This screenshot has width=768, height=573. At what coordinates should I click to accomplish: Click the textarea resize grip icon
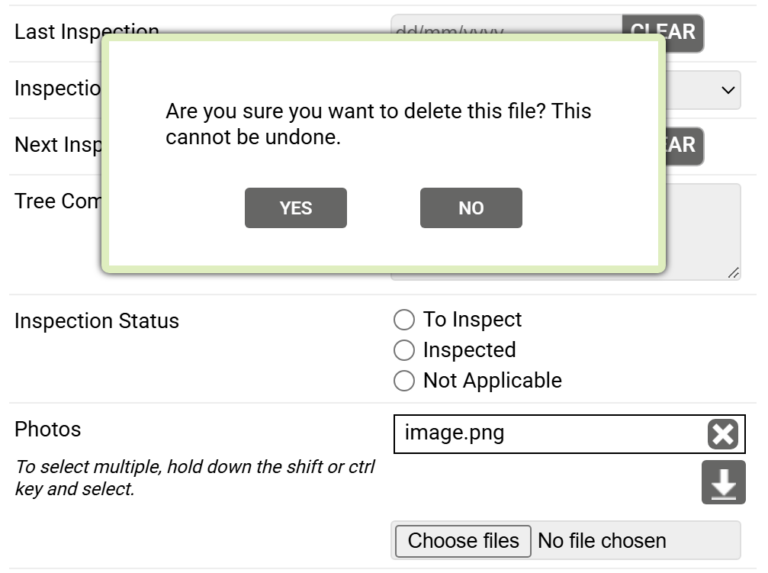tap(733, 273)
